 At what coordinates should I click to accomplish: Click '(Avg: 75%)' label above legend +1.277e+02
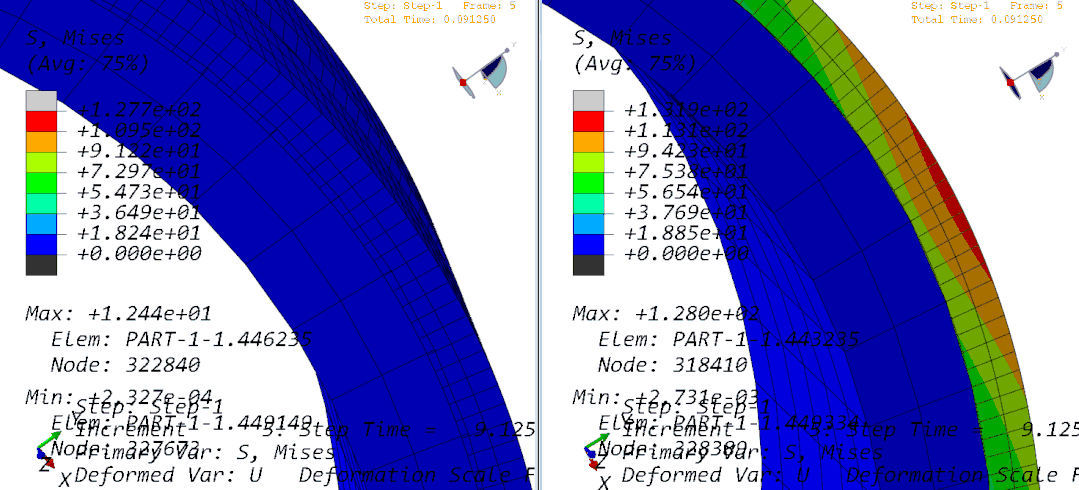click(x=87, y=65)
